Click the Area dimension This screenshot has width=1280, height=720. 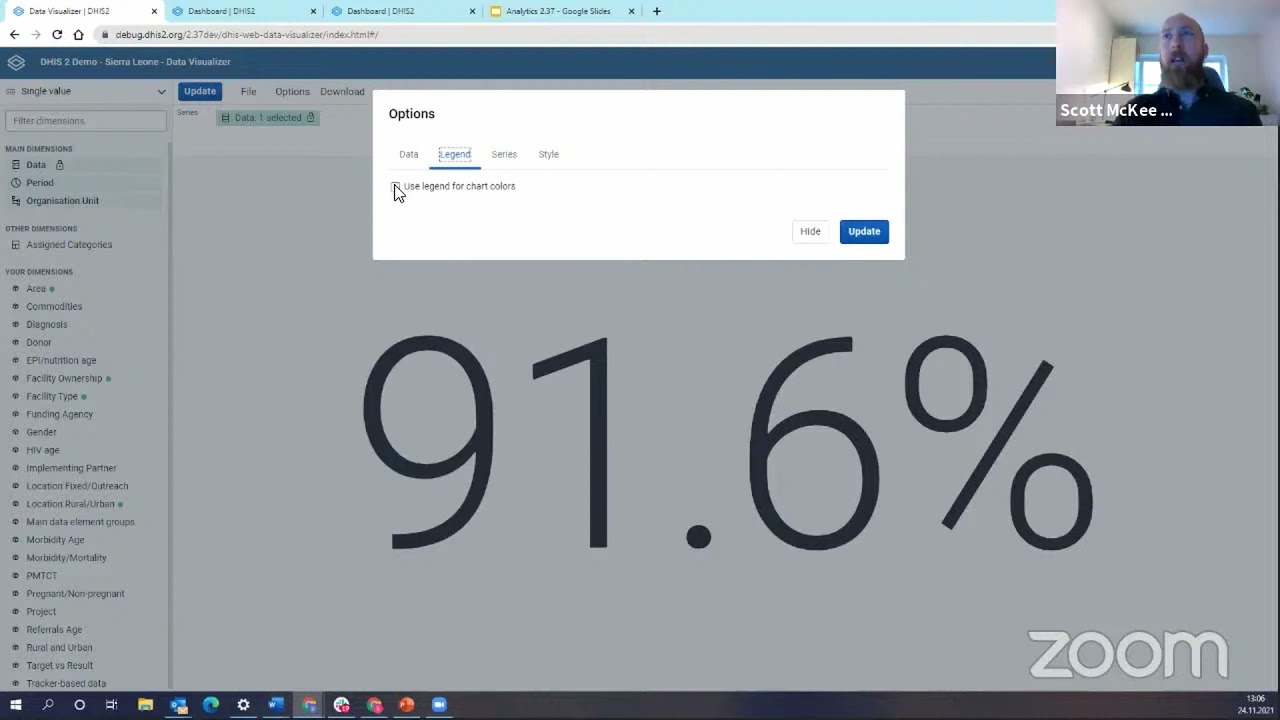[x=36, y=288]
